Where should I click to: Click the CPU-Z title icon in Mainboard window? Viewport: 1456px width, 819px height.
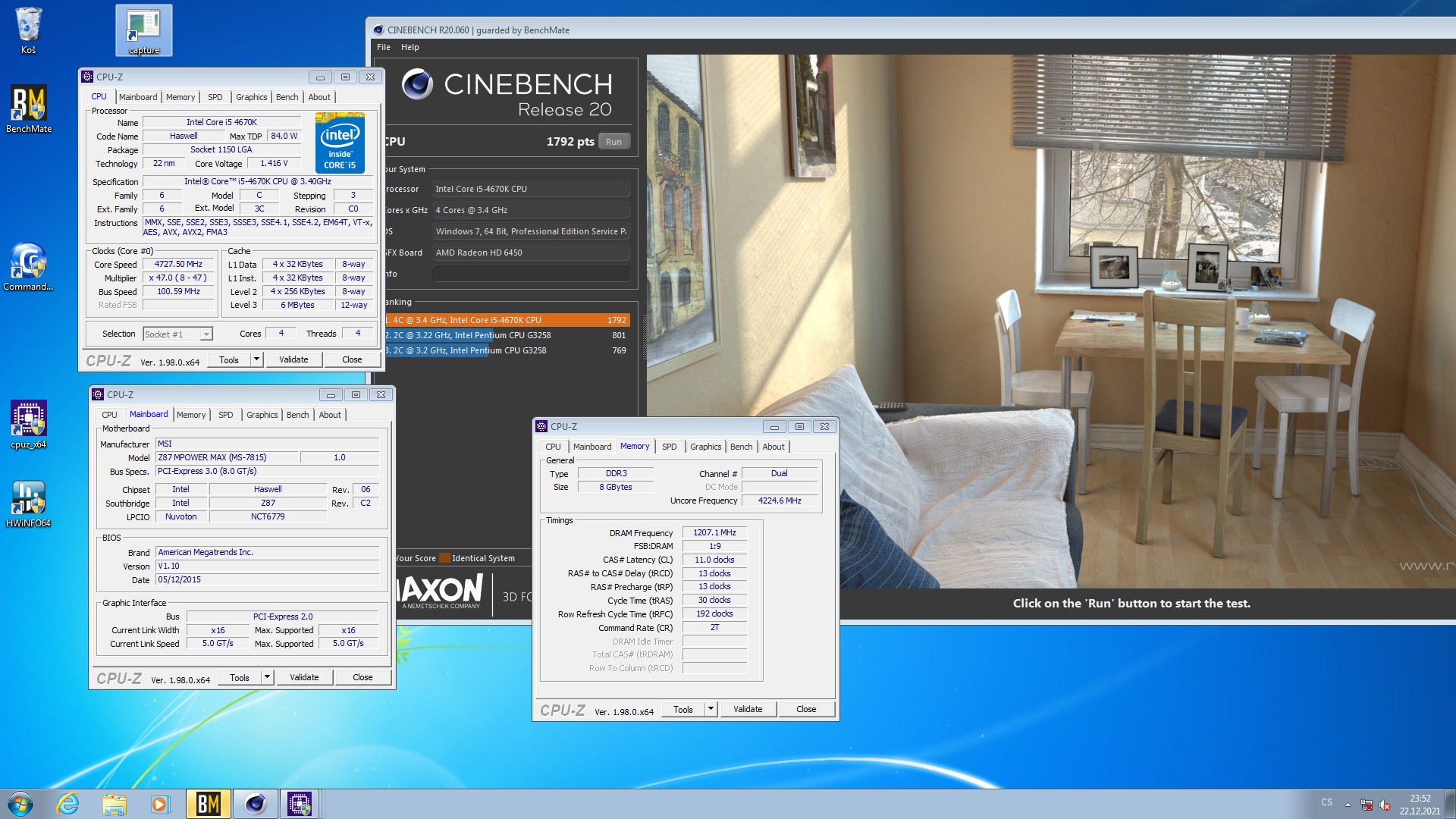[98, 394]
